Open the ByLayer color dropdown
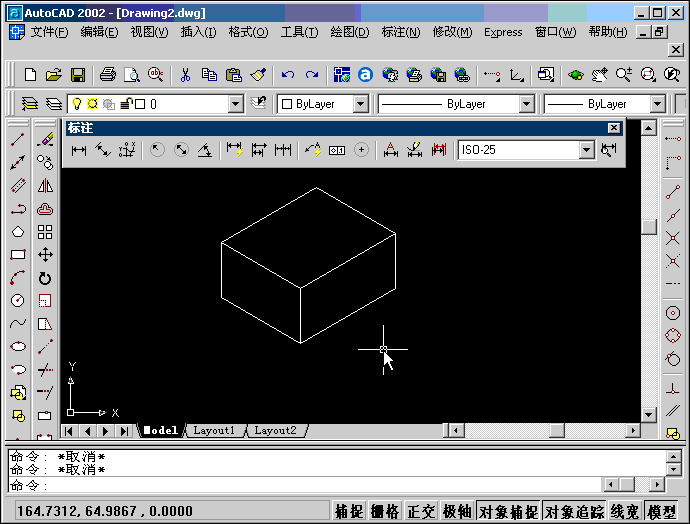 tap(360, 104)
